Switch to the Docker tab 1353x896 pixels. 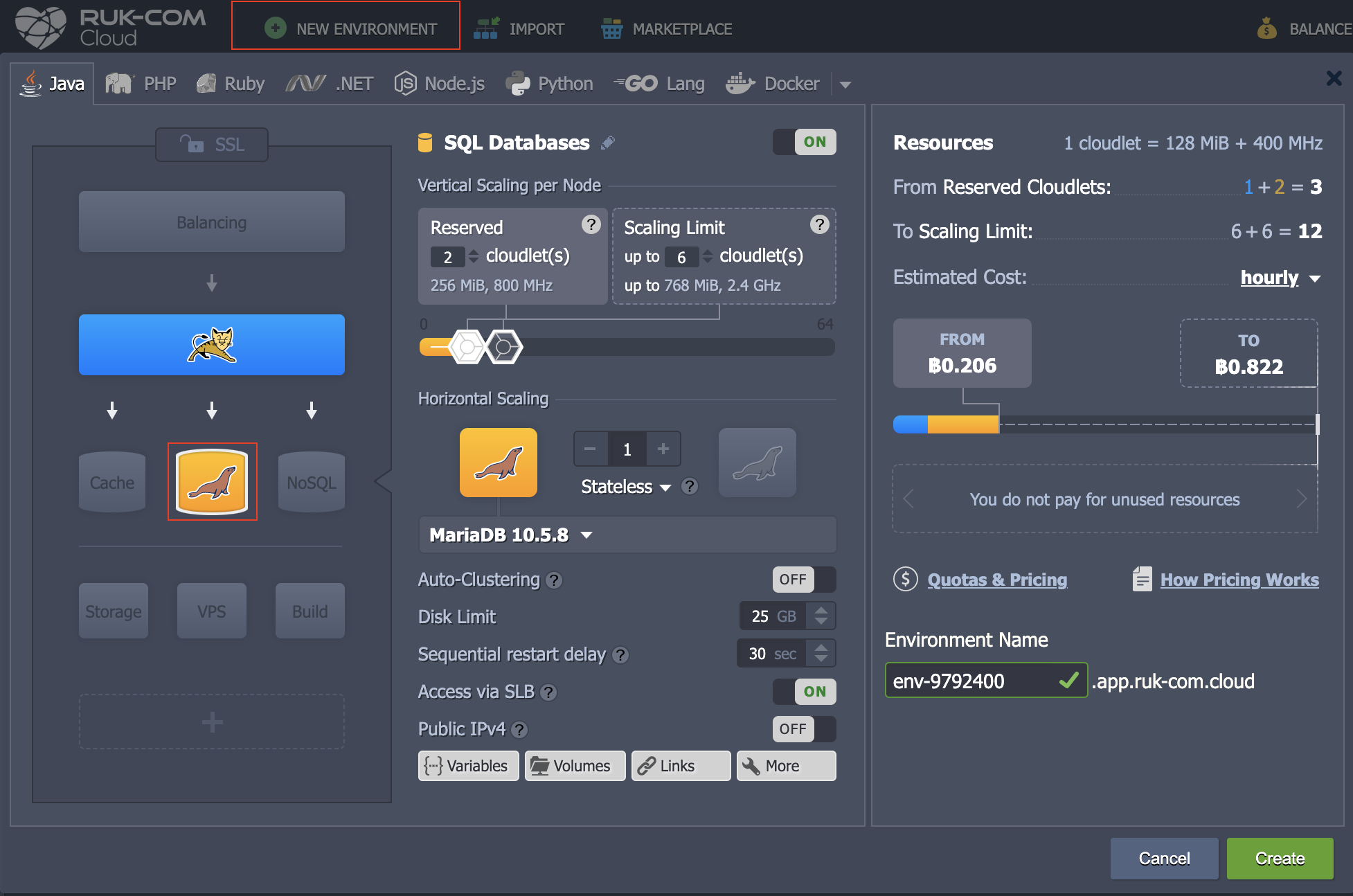coord(773,84)
